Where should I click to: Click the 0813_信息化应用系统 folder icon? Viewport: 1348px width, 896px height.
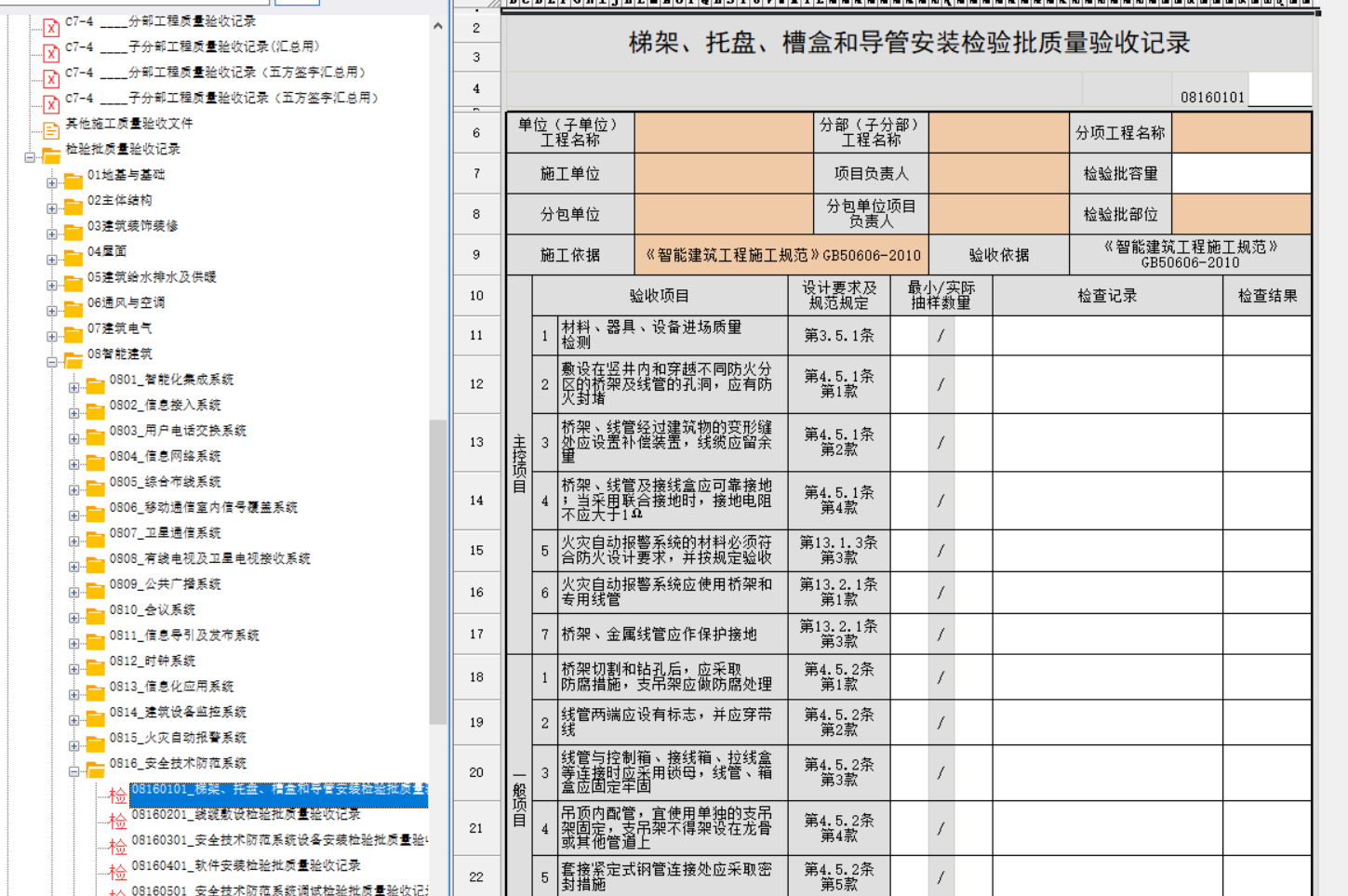tap(96, 693)
